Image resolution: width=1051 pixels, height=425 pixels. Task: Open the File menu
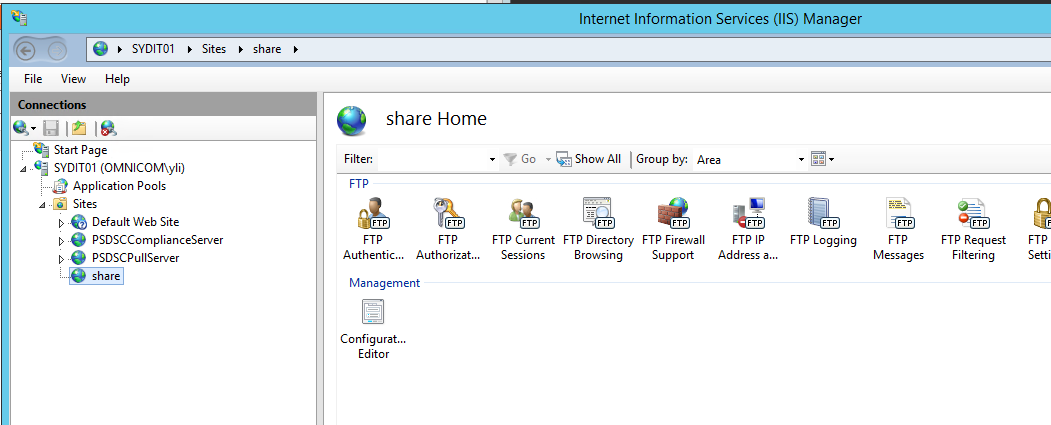tap(33, 79)
